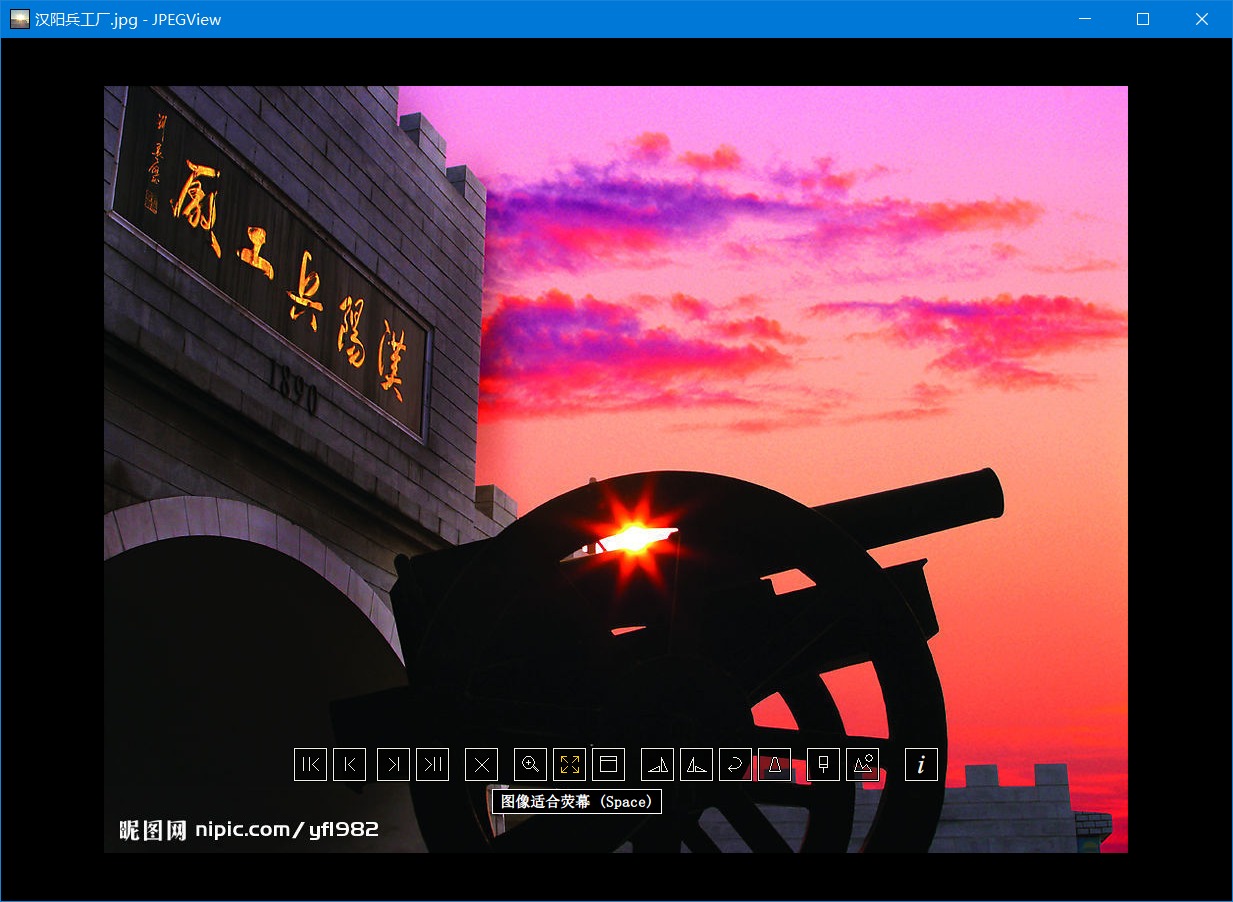1233x902 pixels.
Task: Toggle the keep parameters pin
Action: coord(823,765)
